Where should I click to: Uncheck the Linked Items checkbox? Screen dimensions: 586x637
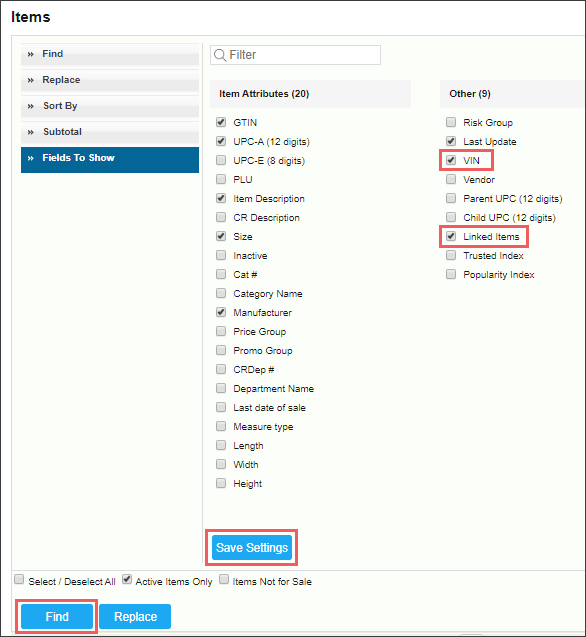(451, 236)
